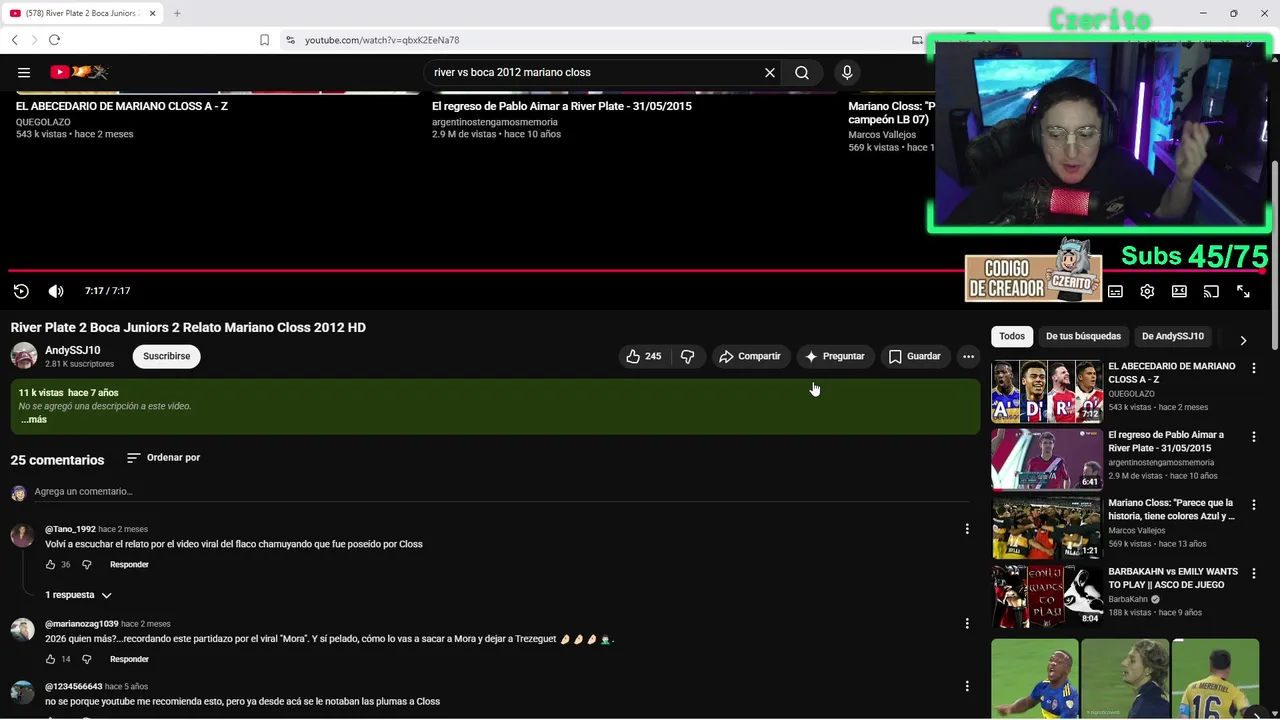
Task: Toggle subtitles on the player
Action: [1115, 291]
